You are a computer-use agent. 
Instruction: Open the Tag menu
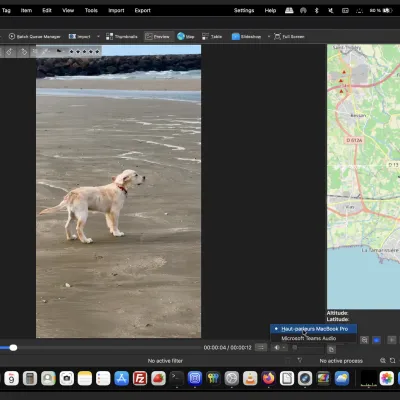(x=6, y=10)
